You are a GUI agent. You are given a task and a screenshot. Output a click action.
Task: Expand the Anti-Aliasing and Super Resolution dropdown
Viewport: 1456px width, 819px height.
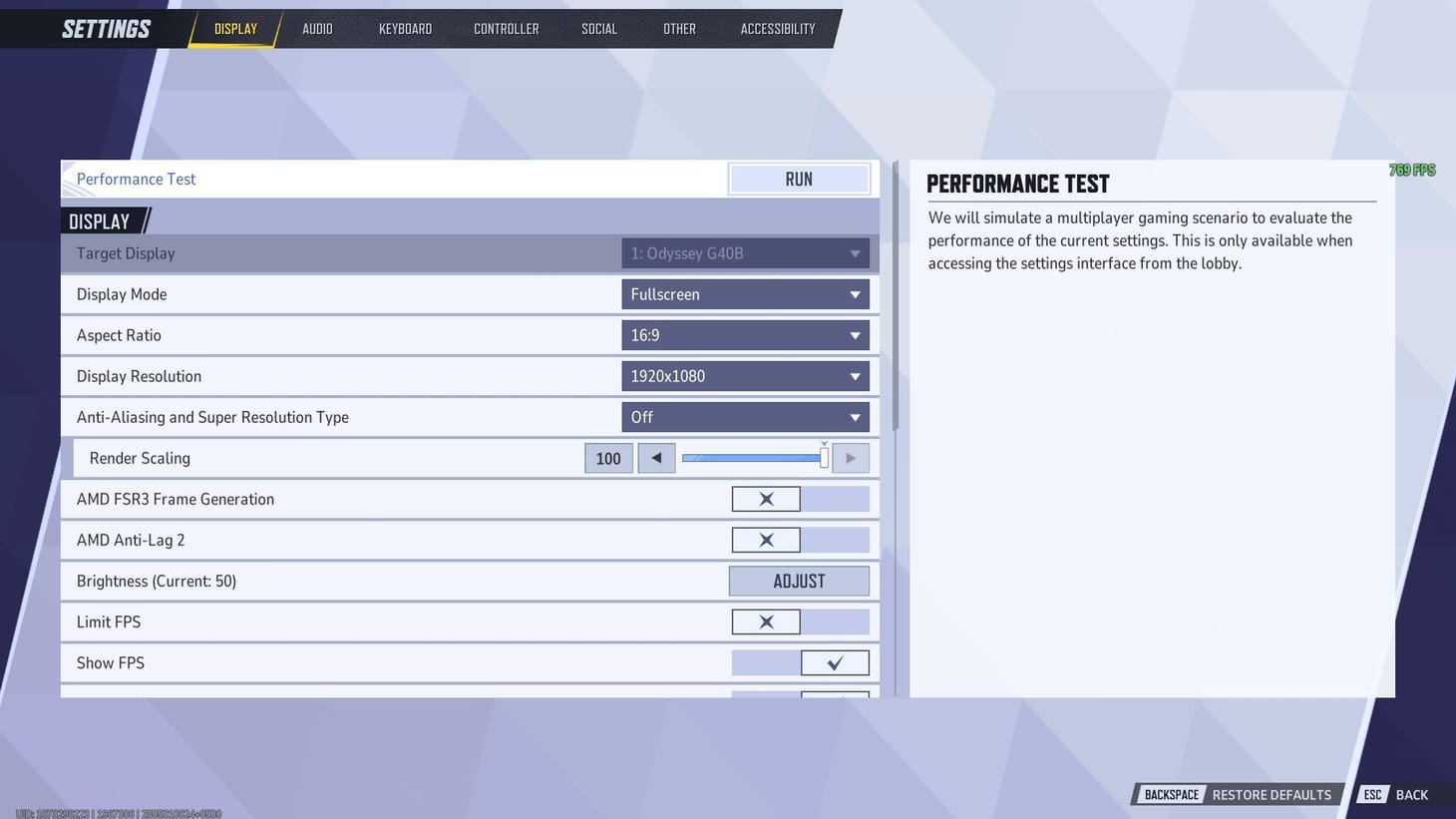pos(744,416)
